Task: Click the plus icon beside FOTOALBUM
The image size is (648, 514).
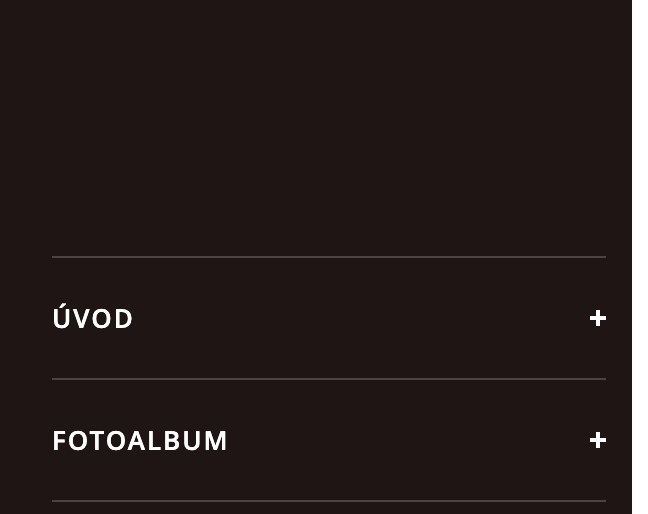Action: click(598, 440)
